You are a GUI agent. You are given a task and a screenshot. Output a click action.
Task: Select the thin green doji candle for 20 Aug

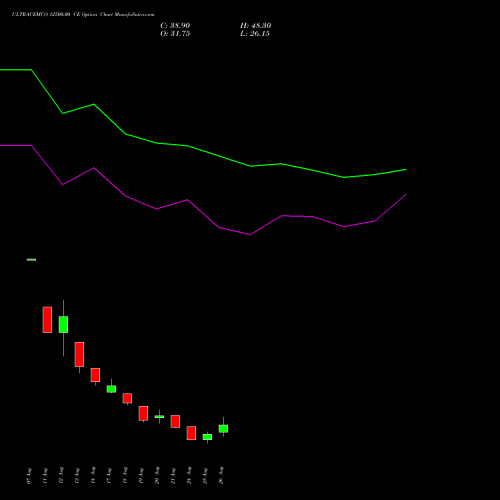tap(159, 417)
